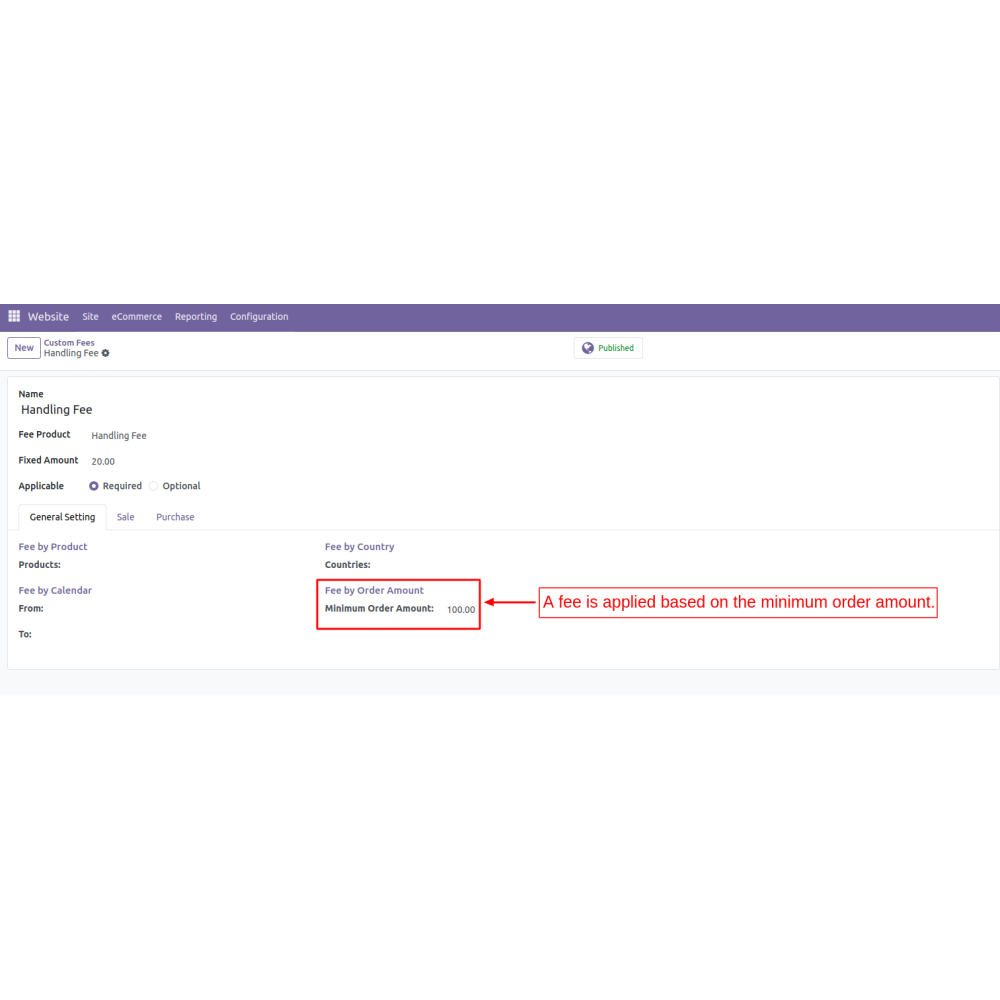Click the Website app title
The width and height of the screenshot is (1000, 1000).
pyautogui.click(x=48, y=317)
